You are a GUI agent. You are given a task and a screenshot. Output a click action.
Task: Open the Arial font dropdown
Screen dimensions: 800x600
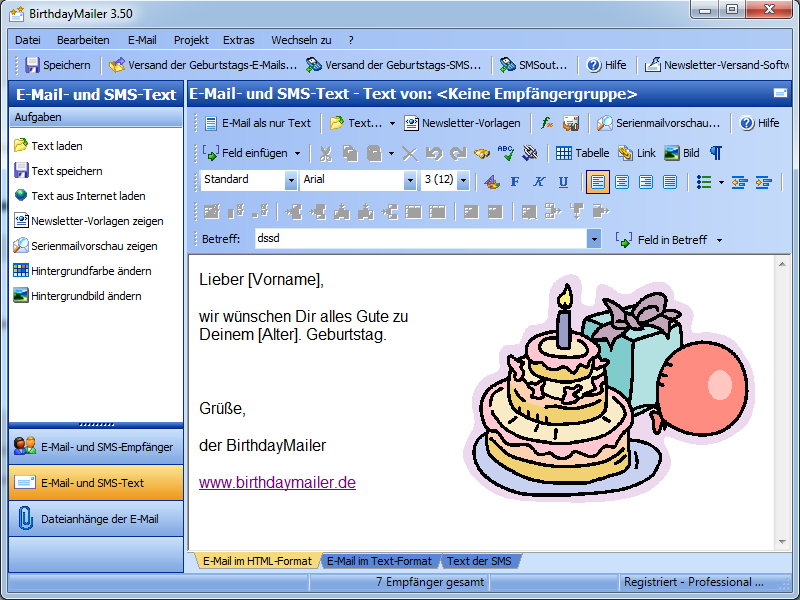click(410, 180)
